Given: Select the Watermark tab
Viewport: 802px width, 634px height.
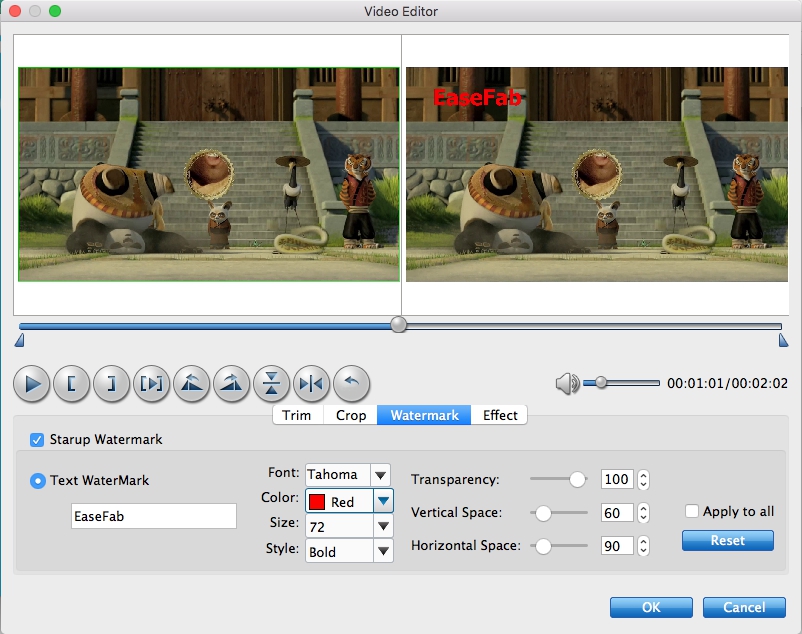Looking at the screenshot, I should (x=425, y=415).
